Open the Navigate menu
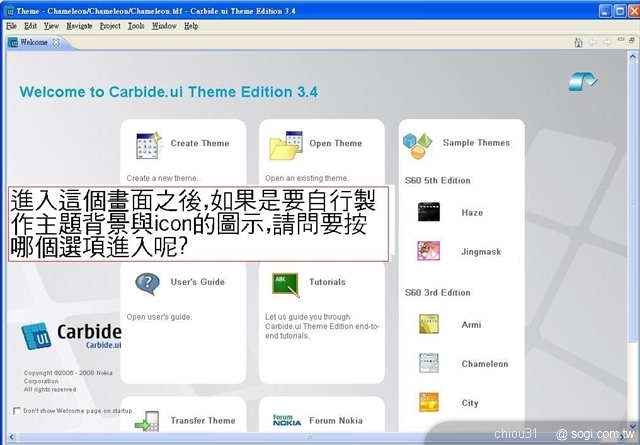Screen dimensions: 640x445 pos(79,26)
